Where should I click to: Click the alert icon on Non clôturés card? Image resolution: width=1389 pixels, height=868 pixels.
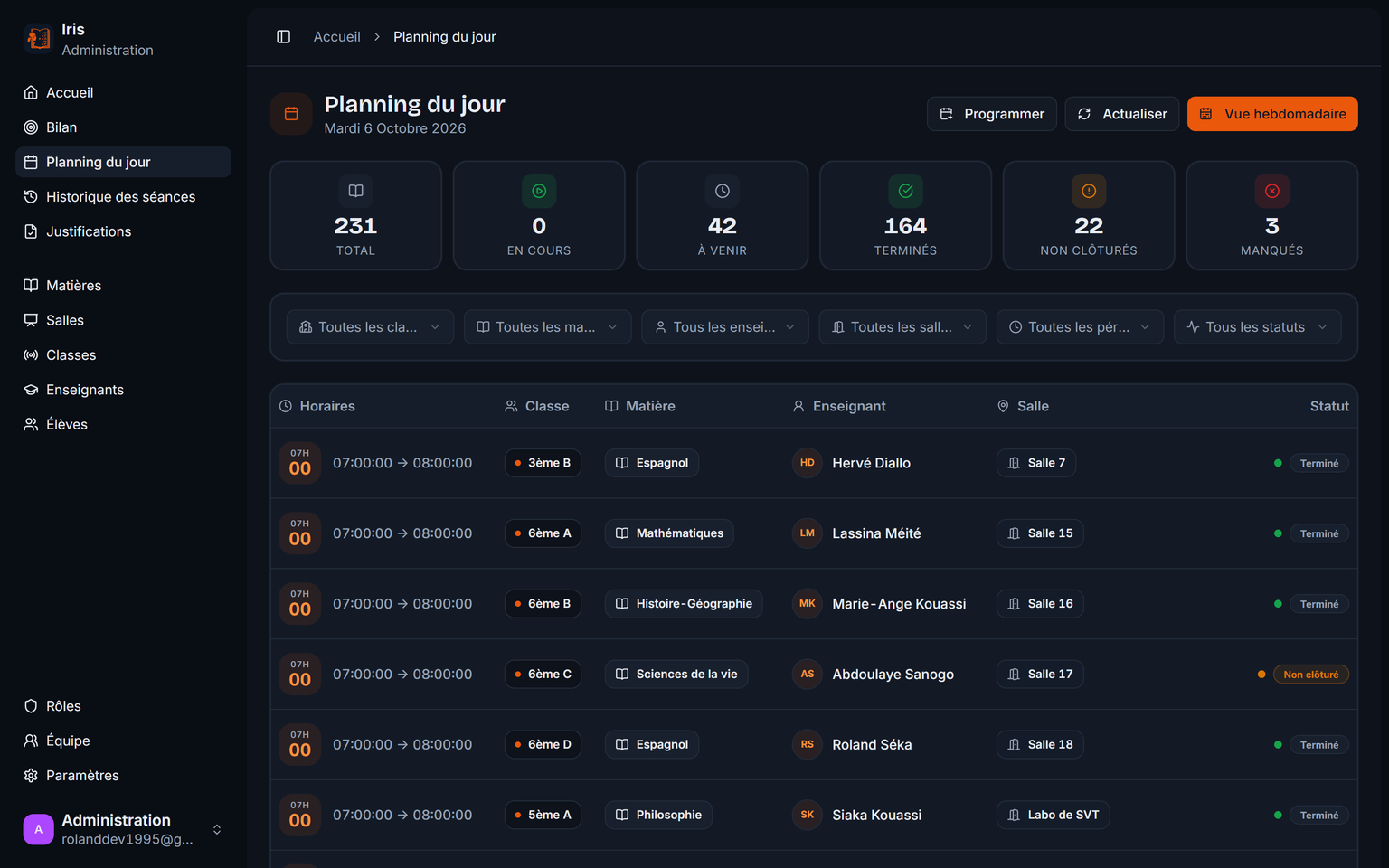[x=1089, y=191]
